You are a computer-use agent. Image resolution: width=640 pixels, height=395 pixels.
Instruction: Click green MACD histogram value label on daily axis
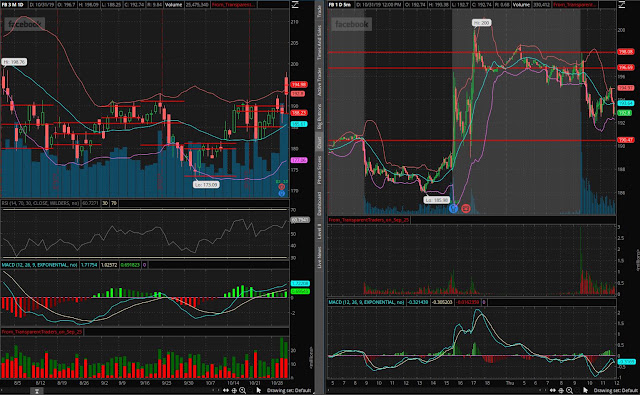(x=300, y=291)
